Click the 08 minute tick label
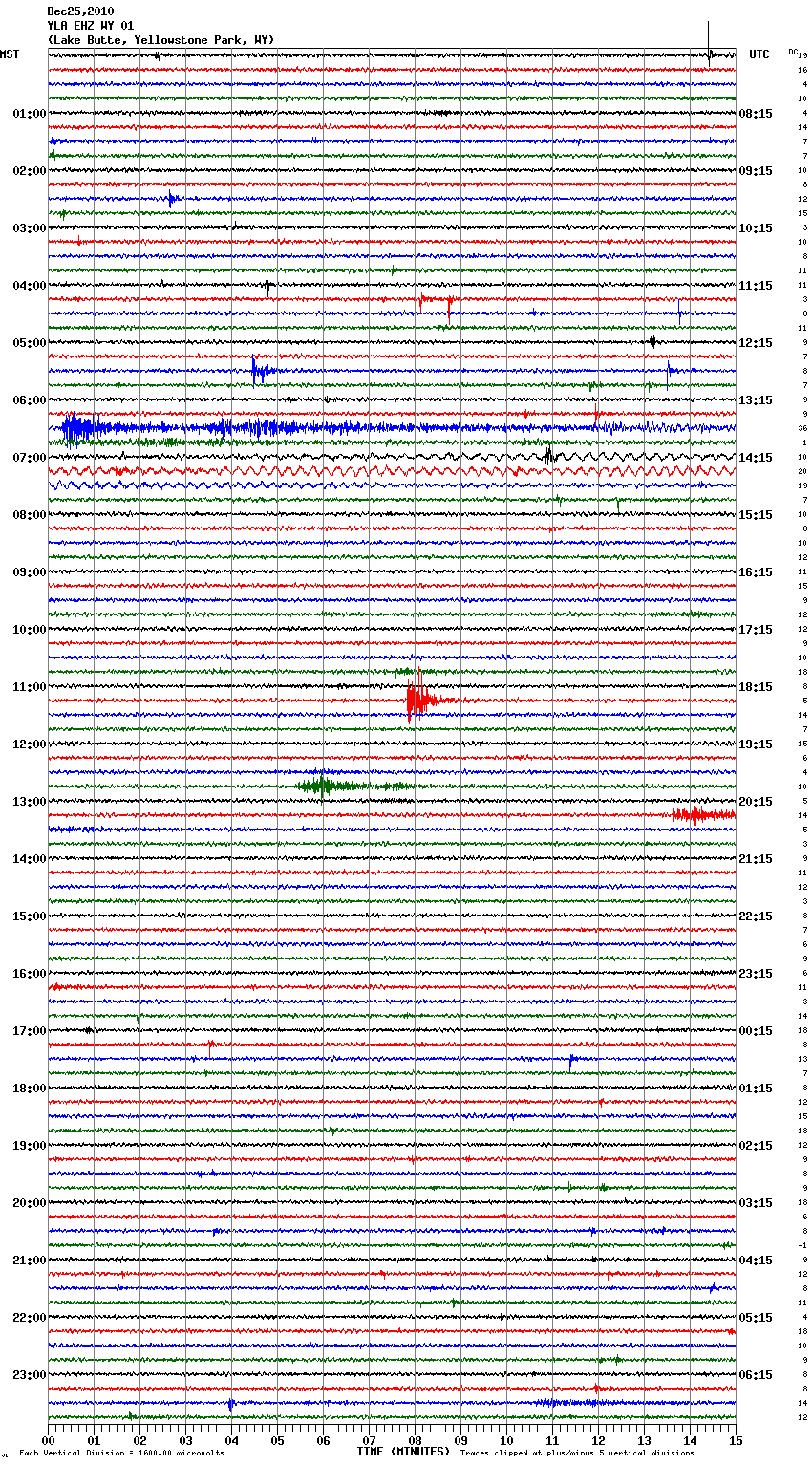 [415, 1440]
